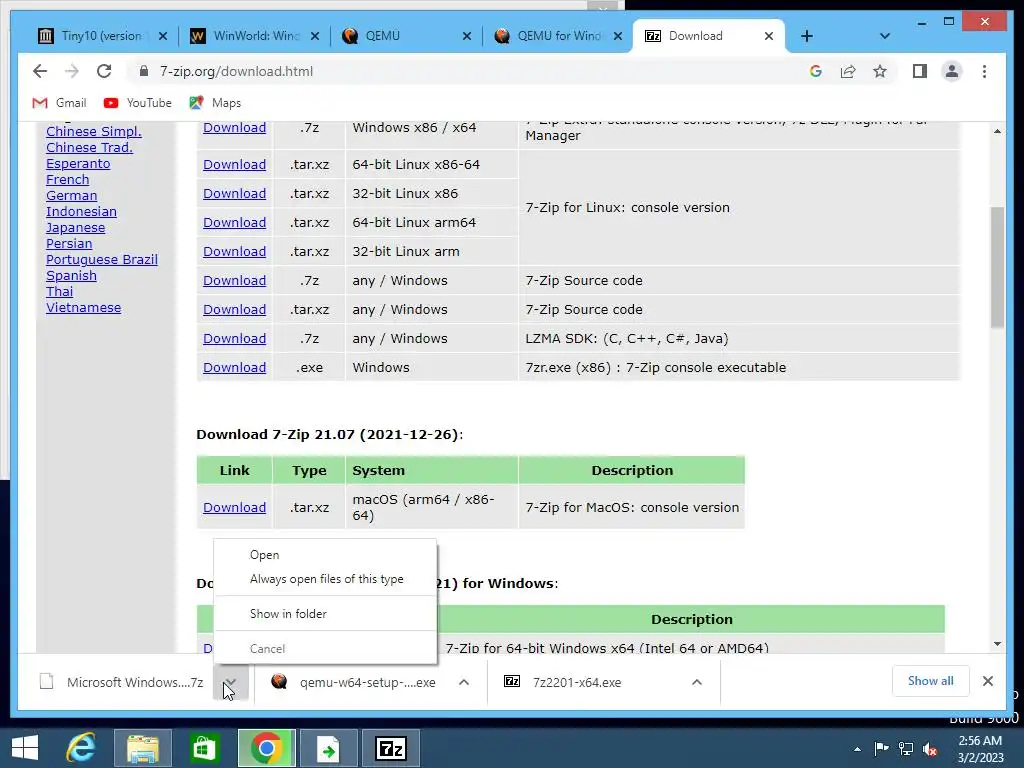Click the scrollbar down arrow
Screen dimensions: 1024x768
pyautogui.click(x=997, y=644)
